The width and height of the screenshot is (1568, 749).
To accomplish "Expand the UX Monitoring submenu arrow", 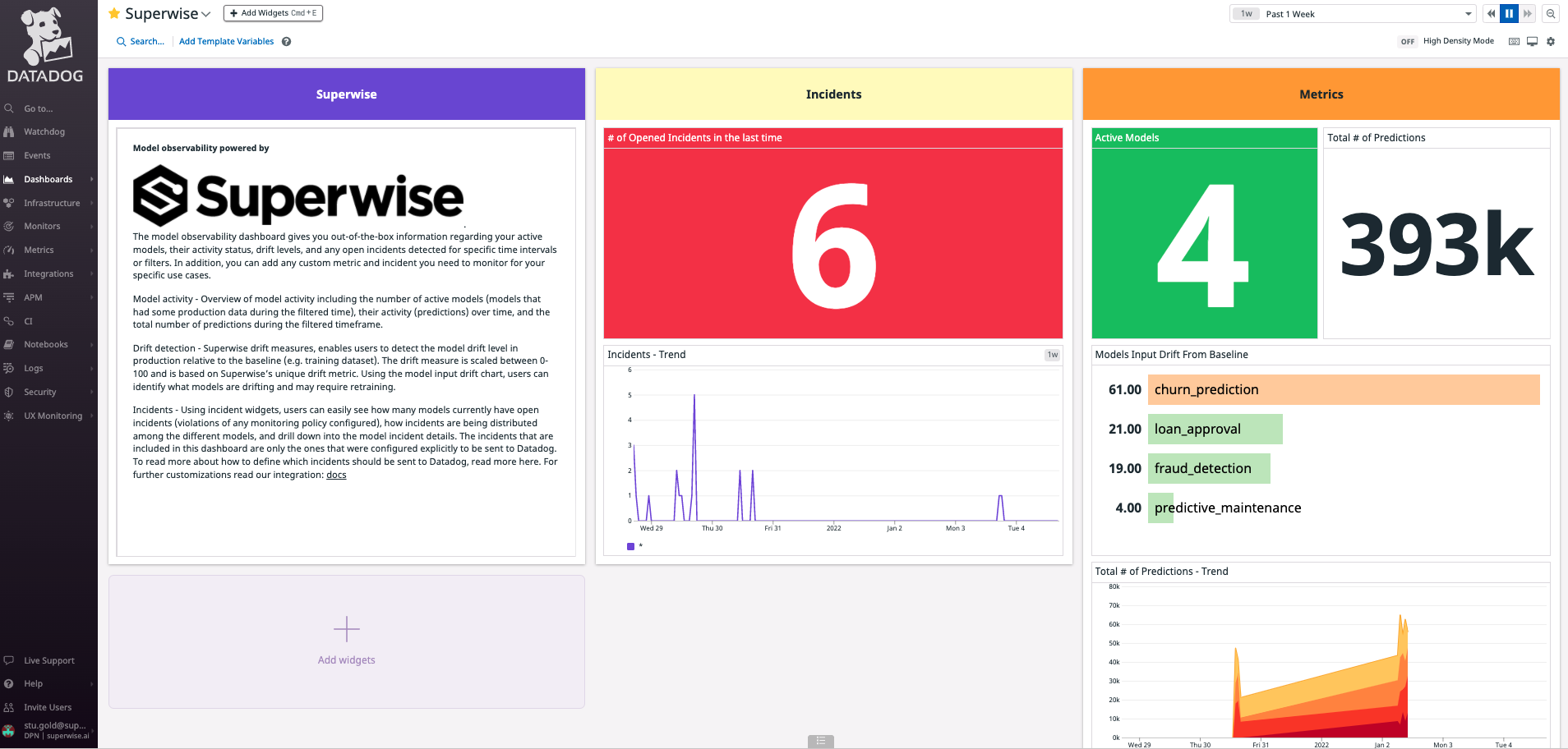I will pos(92,416).
